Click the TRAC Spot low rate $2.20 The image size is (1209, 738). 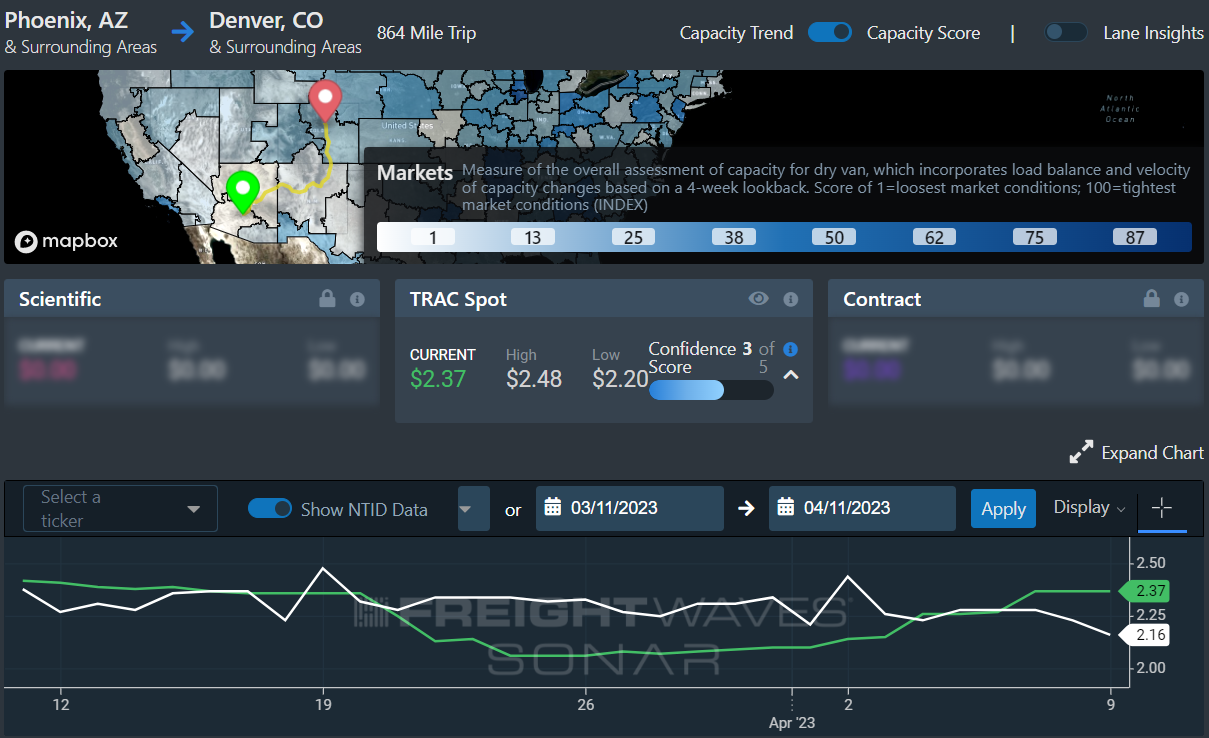(x=620, y=379)
